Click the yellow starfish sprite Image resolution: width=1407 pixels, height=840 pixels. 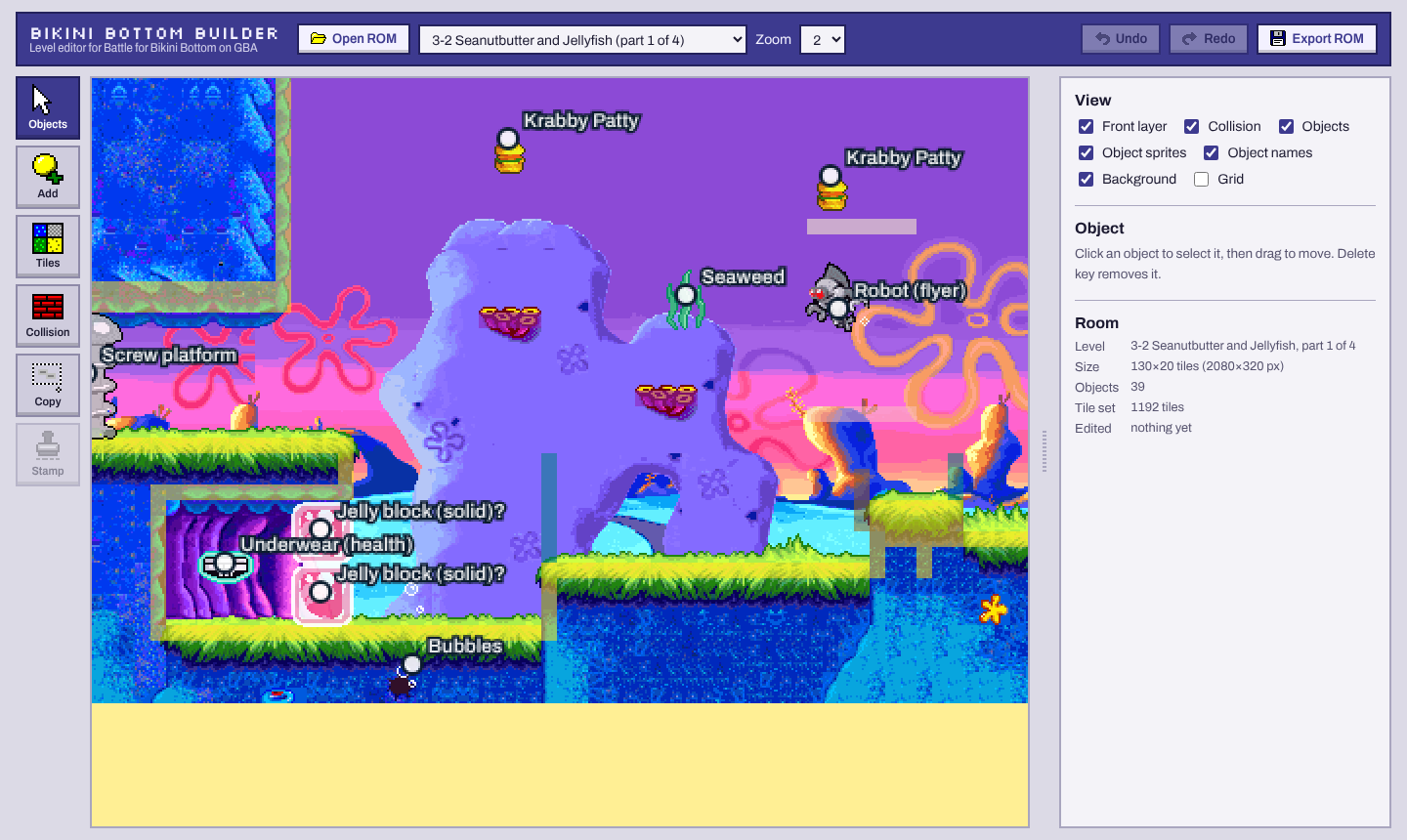coord(994,609)
